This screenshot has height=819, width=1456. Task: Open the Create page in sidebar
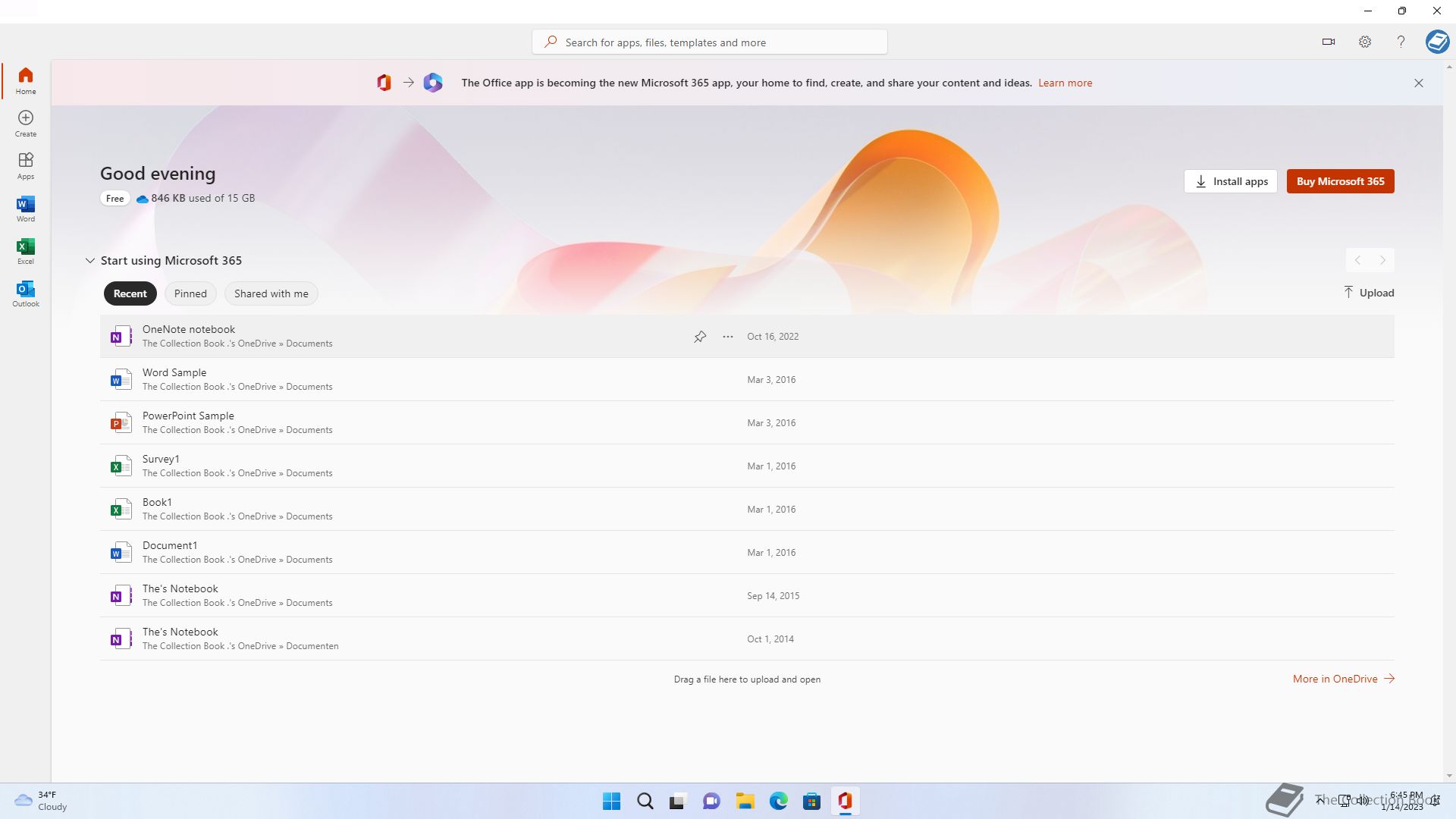(x=26, y=123)
